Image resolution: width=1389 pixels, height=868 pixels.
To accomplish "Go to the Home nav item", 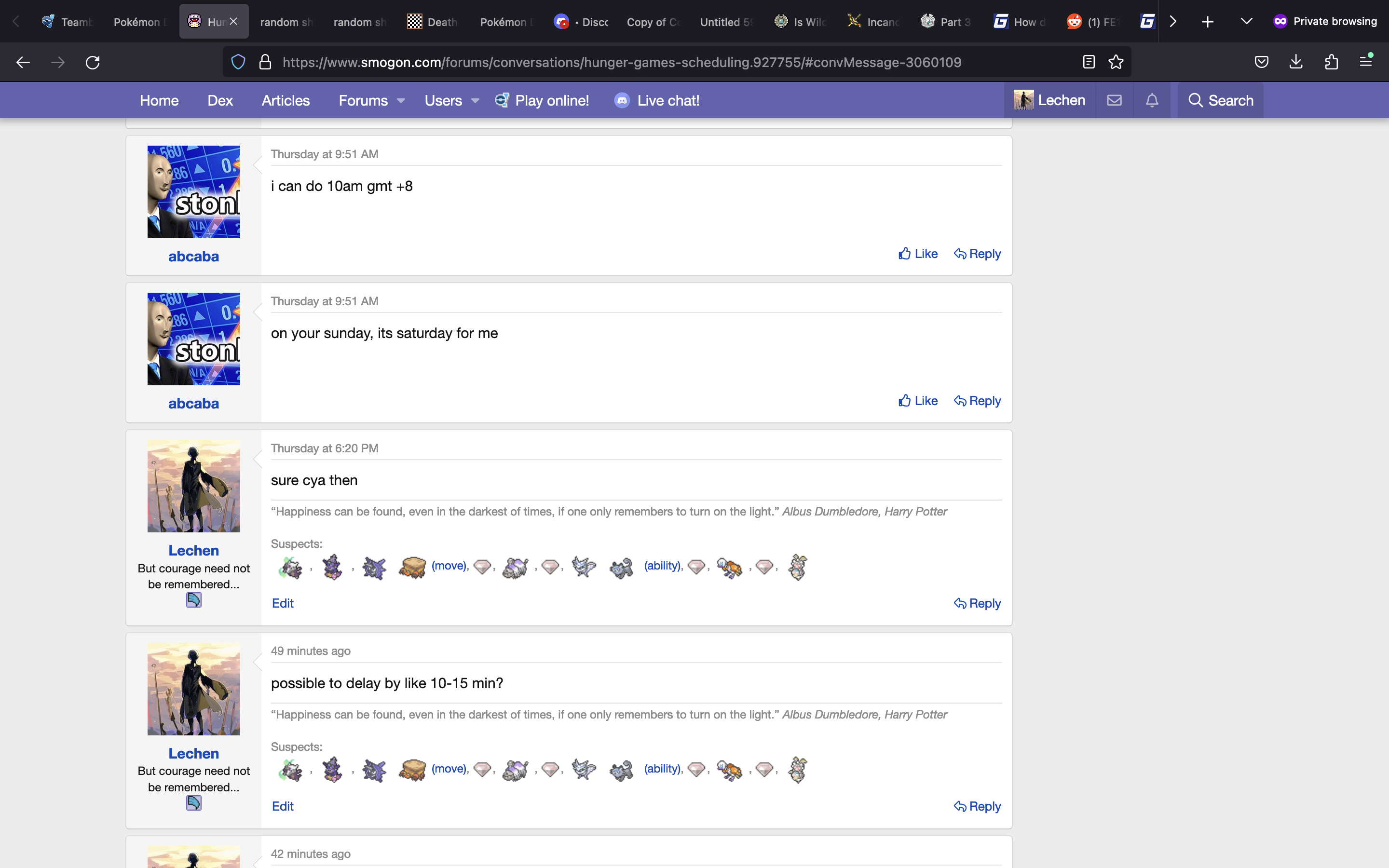I will [159, 100].
